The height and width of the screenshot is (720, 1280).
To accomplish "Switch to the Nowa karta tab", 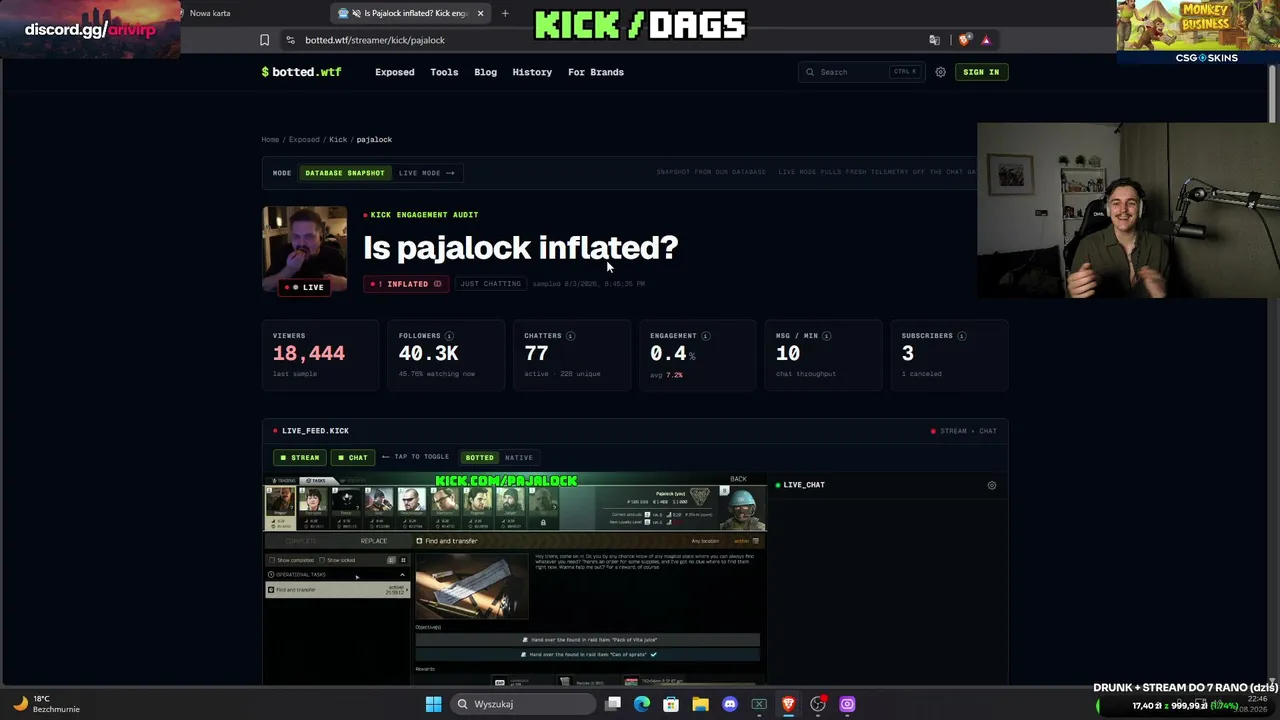I will click(x=210, y=13).
